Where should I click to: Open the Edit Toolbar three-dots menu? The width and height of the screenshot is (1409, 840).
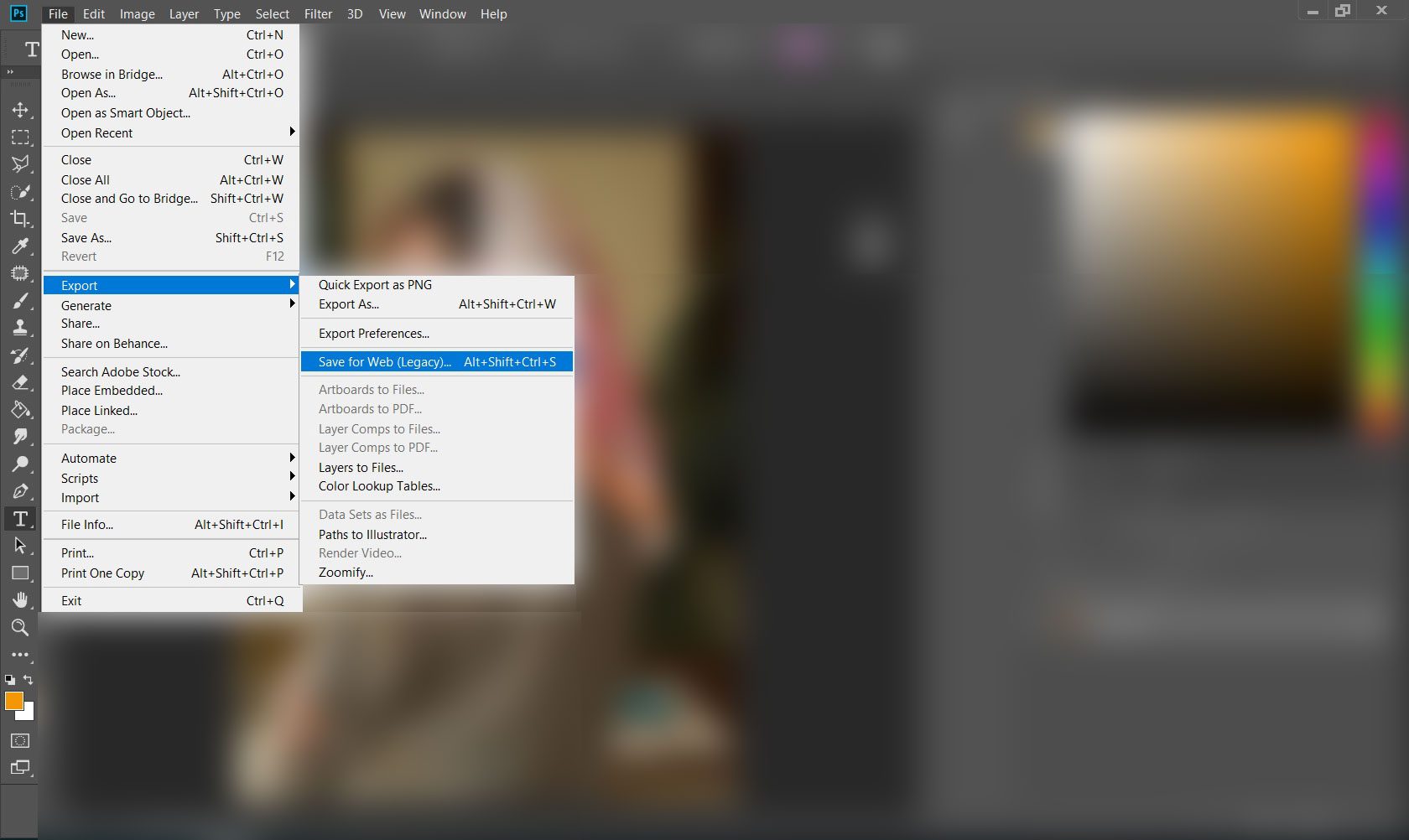pyautogui.click(x=20, y=655)
